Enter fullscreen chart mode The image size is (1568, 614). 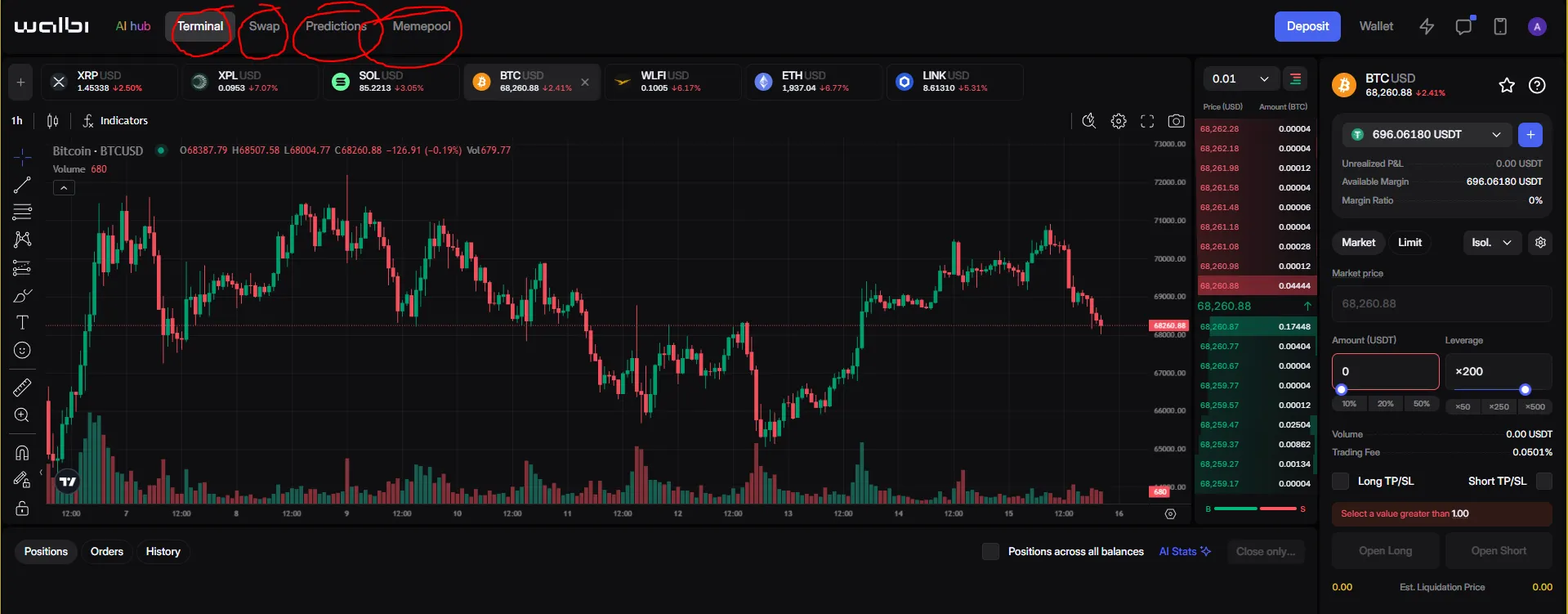tap(1147, 121)
